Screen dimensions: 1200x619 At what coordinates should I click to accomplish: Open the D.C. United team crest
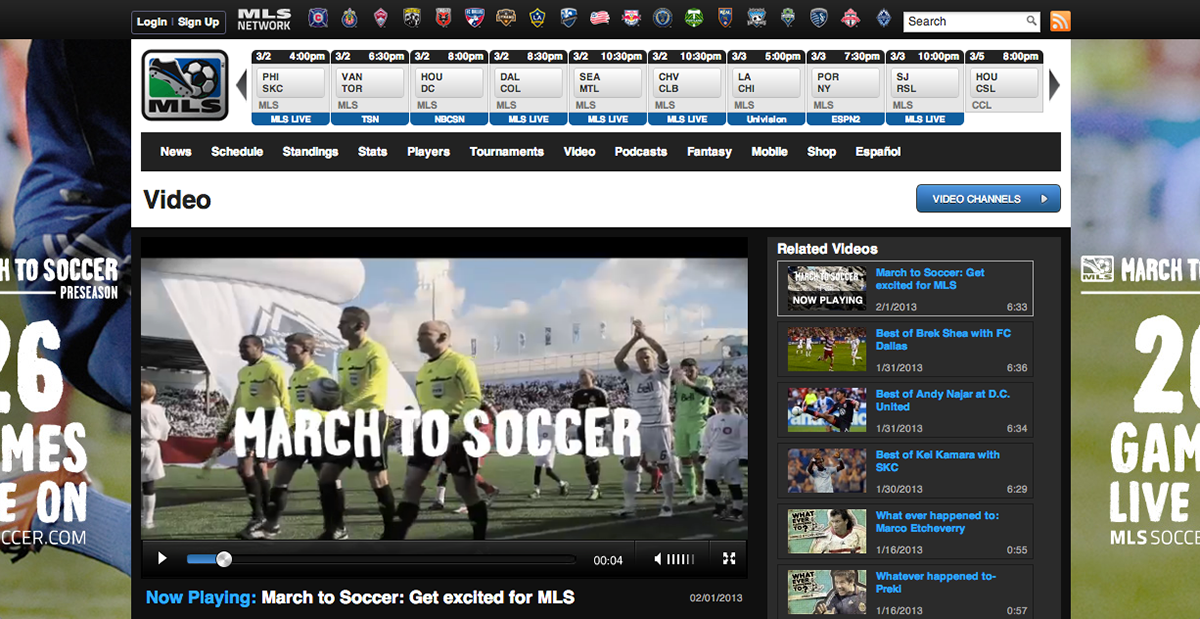coord(443,17)
